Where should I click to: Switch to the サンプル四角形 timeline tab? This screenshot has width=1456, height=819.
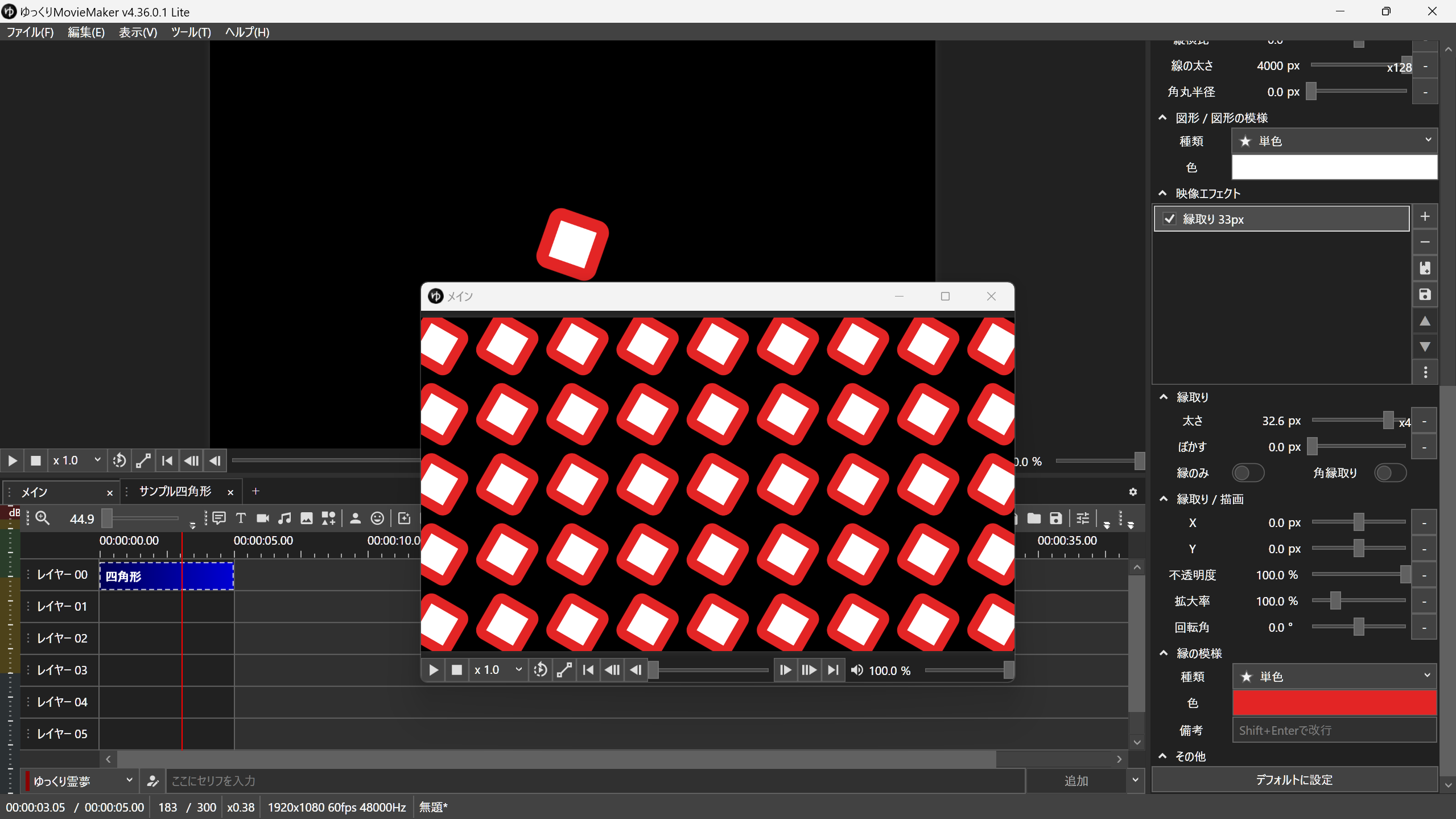[175, 492]
